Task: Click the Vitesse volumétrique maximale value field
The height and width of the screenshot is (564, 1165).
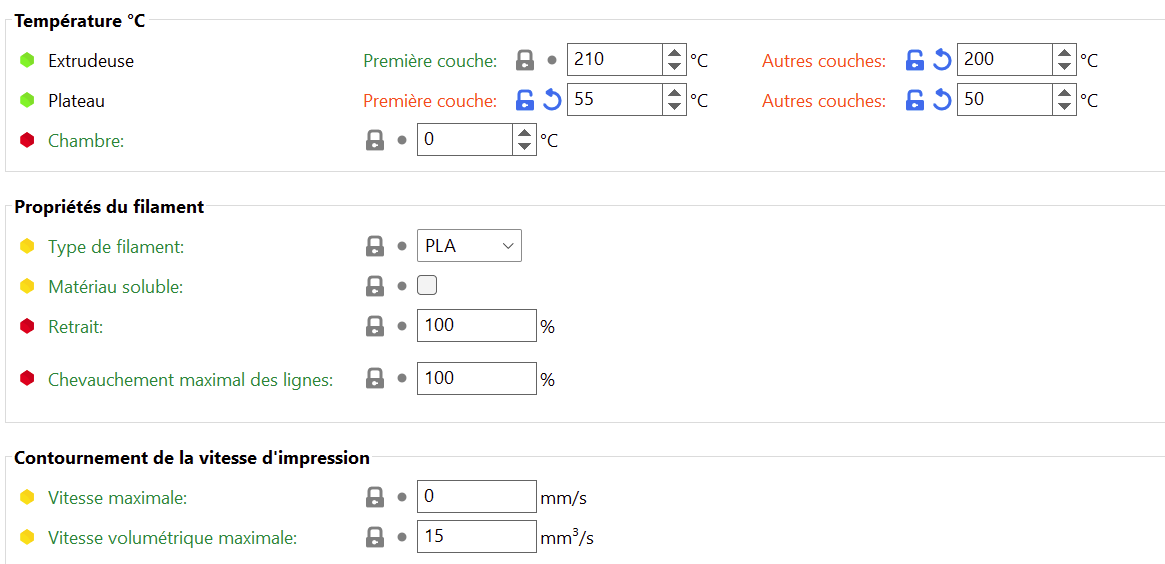Action: click(477, 537)
